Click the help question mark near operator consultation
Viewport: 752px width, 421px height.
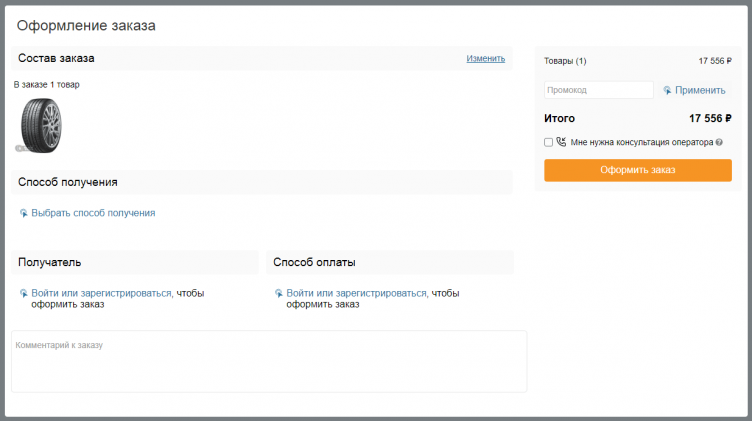click(719, 142)
